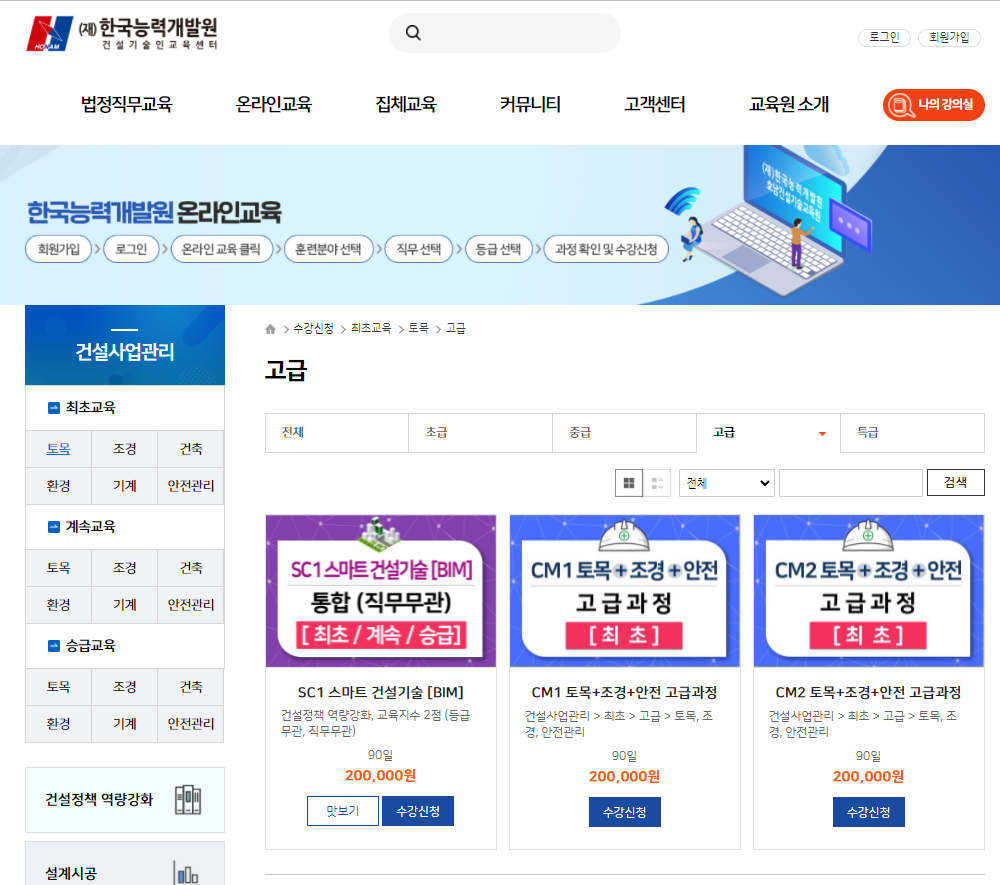Switch to list view layout

pos(657,483)
